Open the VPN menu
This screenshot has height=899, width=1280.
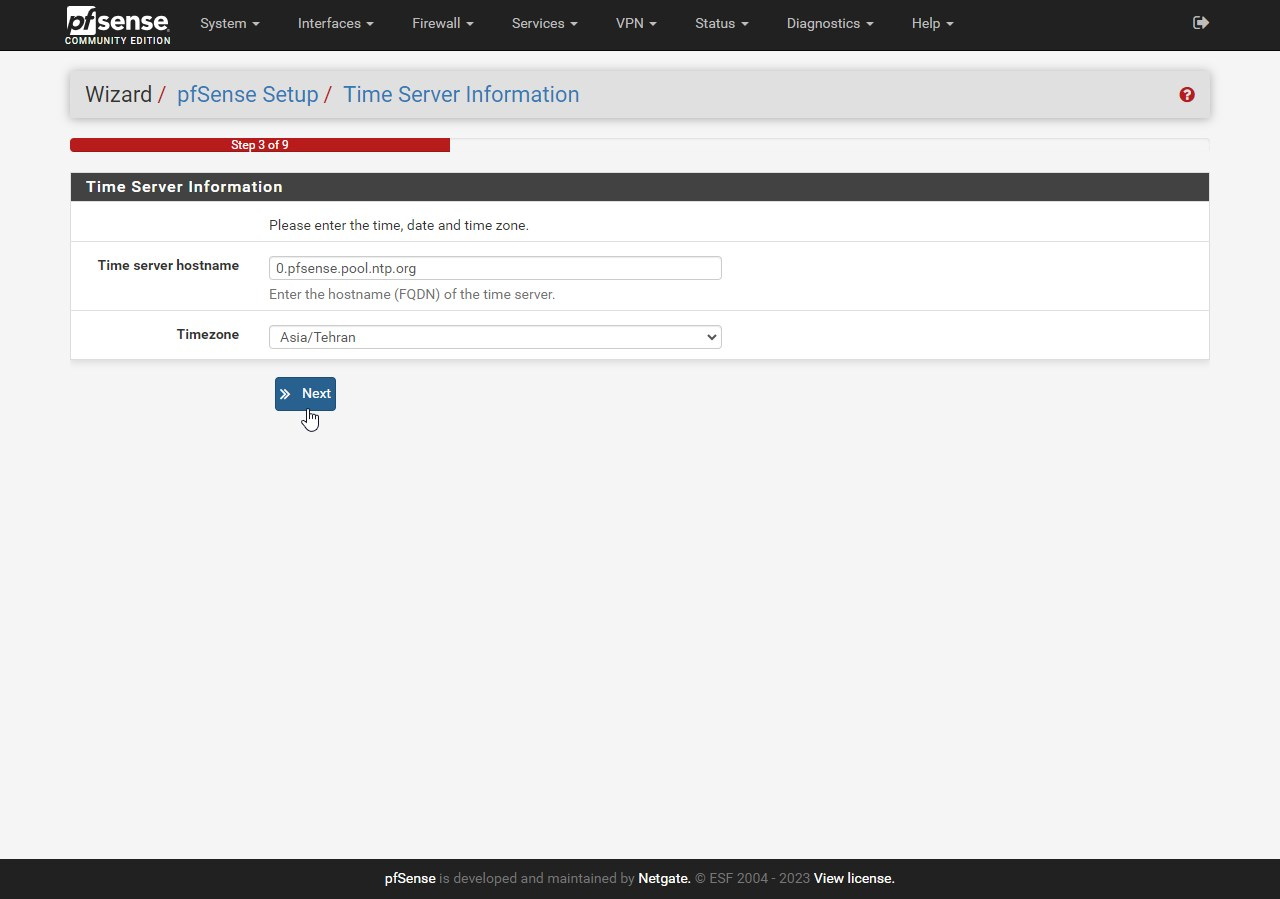click(x=636, y=23)
